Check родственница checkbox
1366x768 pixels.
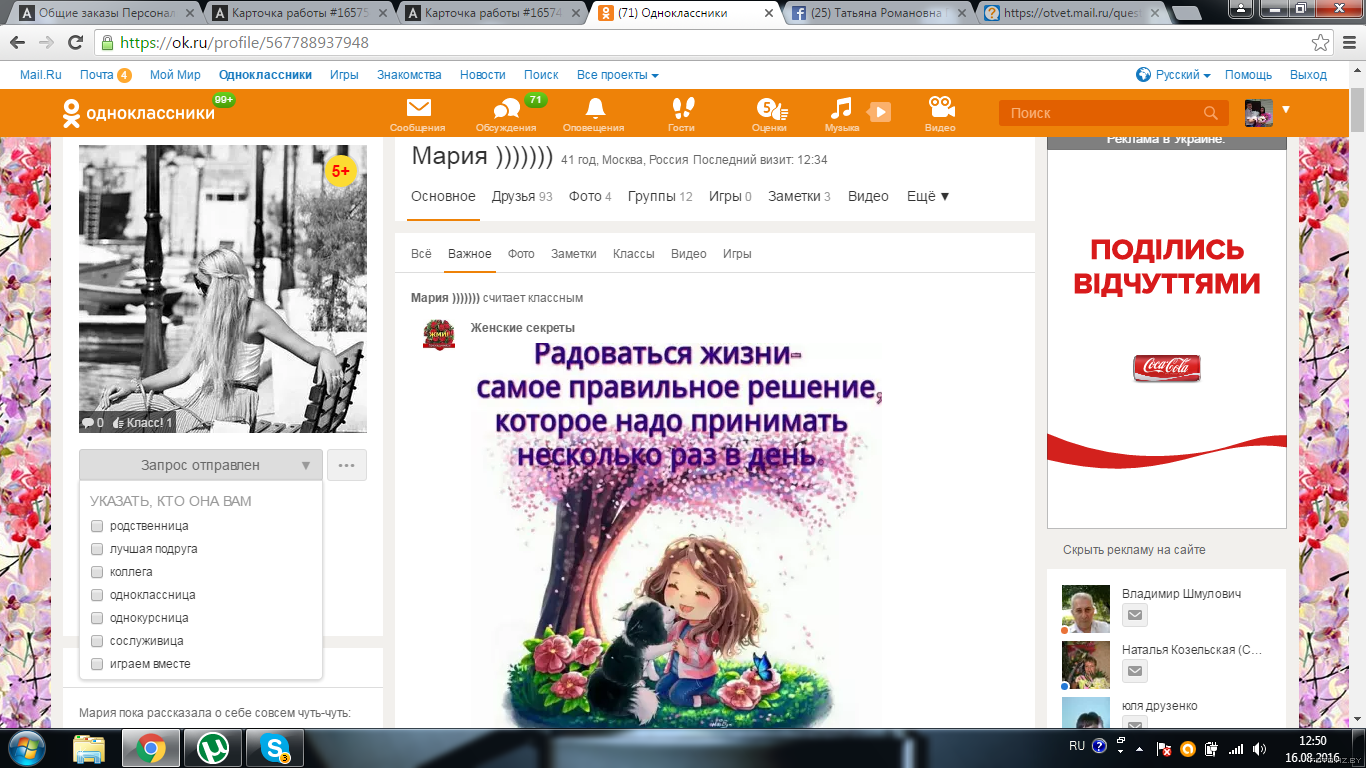click(x=97, y=526)
